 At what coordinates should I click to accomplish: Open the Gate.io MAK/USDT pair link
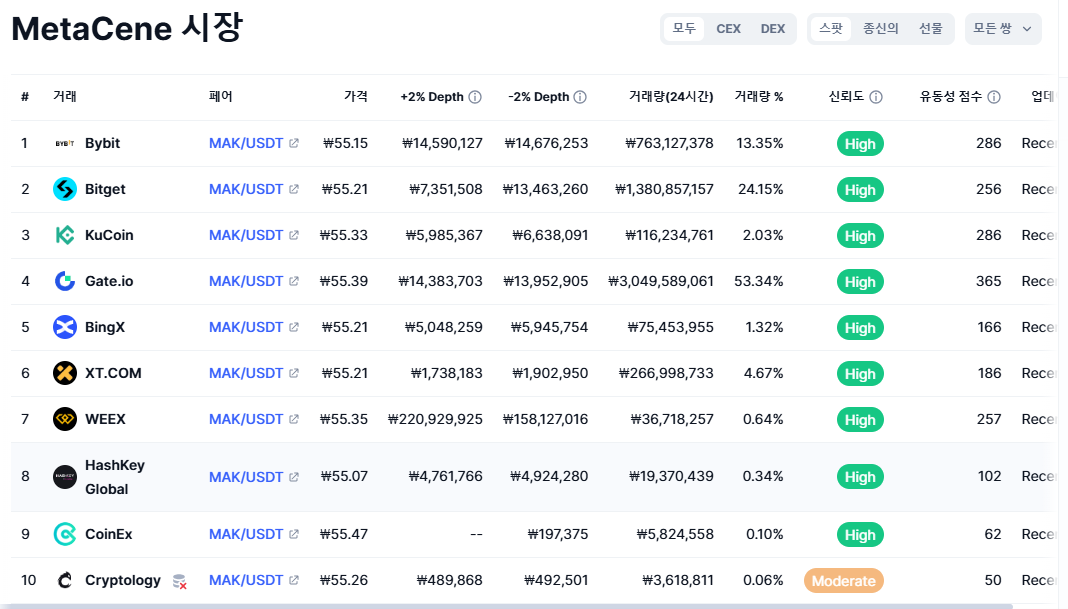(246, 281)
